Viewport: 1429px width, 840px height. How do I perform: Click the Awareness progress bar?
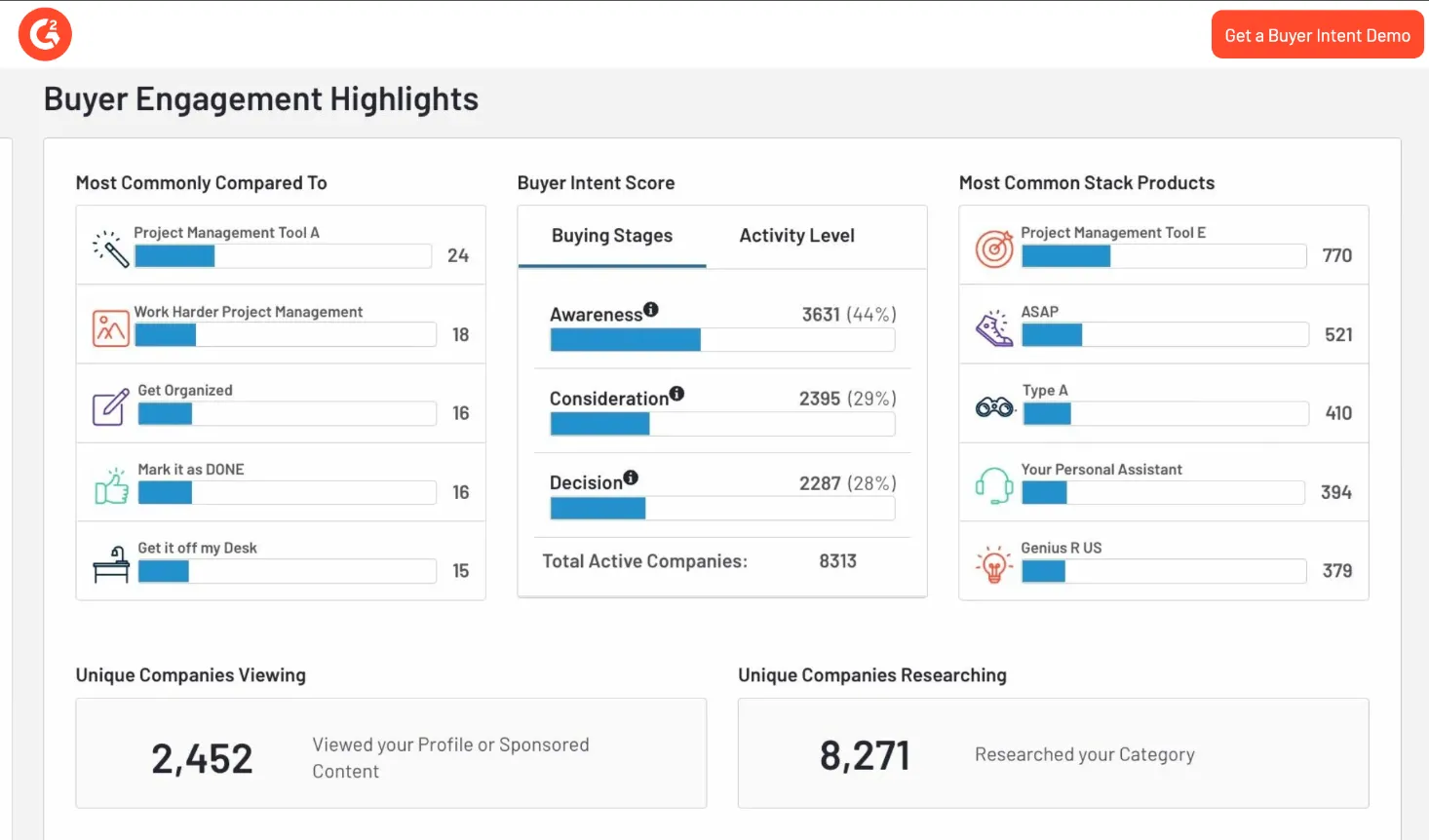(722, 339)
